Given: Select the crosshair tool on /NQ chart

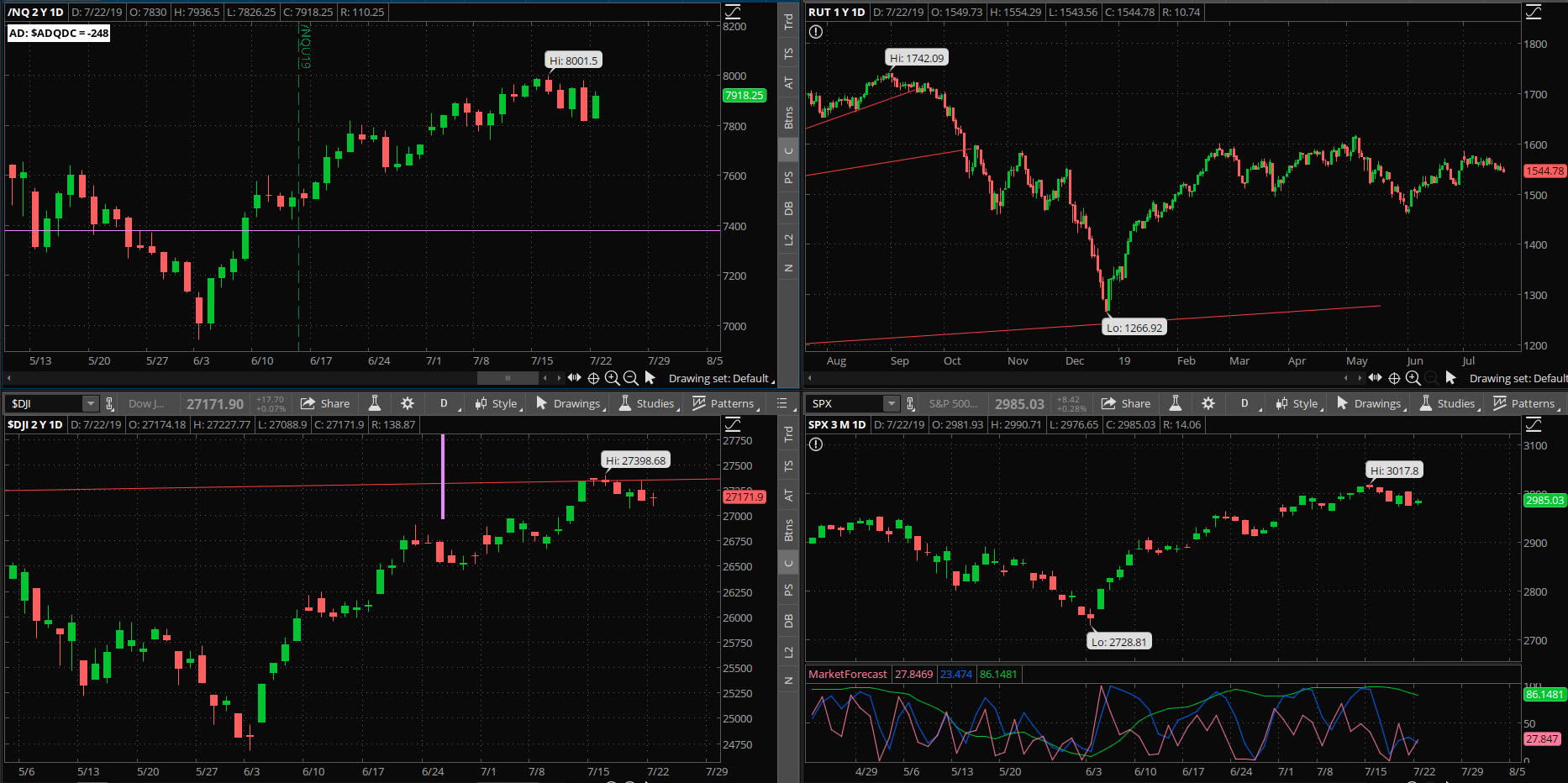Looking at the screenshot, I should click(x=593, y=378).
